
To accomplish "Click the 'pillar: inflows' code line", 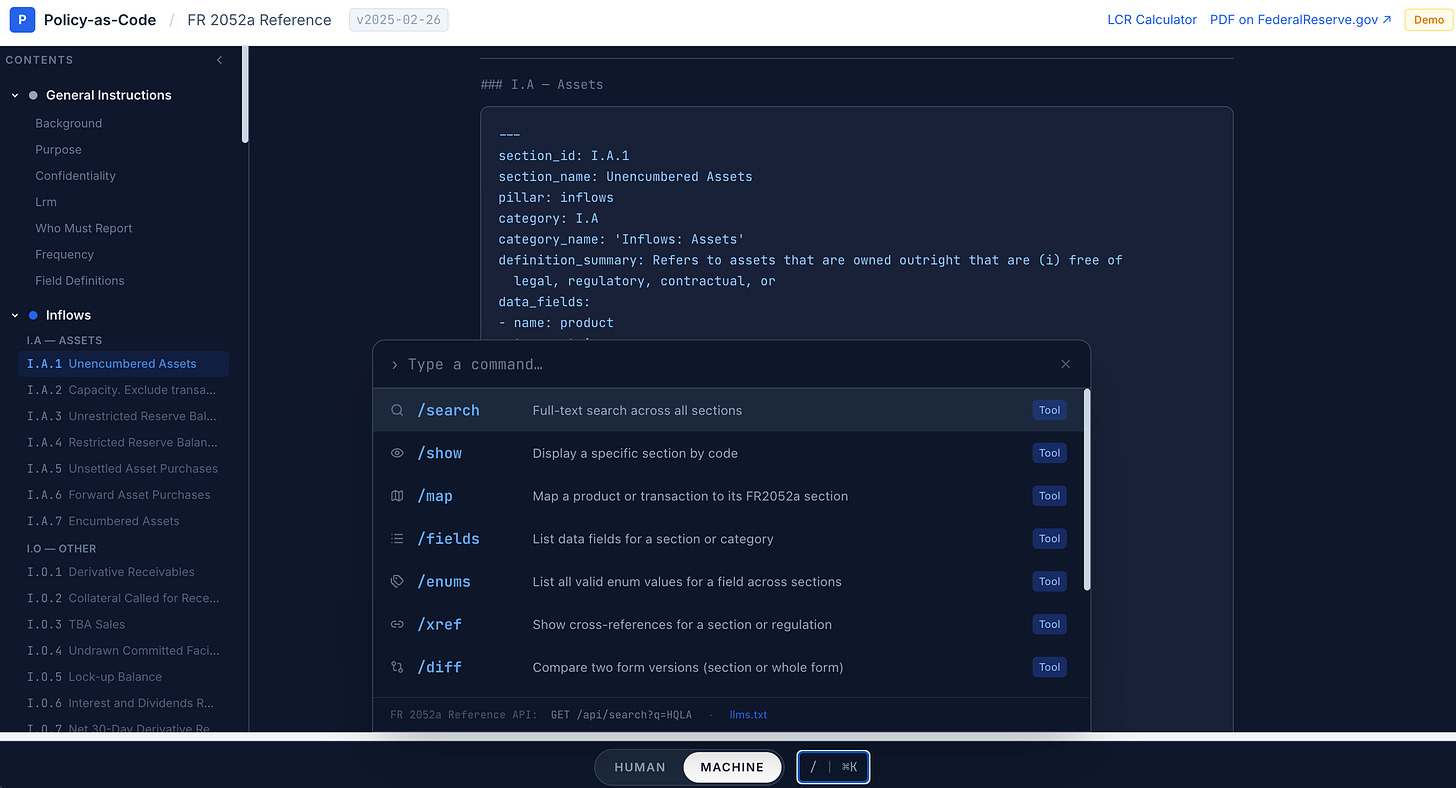I will 556,197.
